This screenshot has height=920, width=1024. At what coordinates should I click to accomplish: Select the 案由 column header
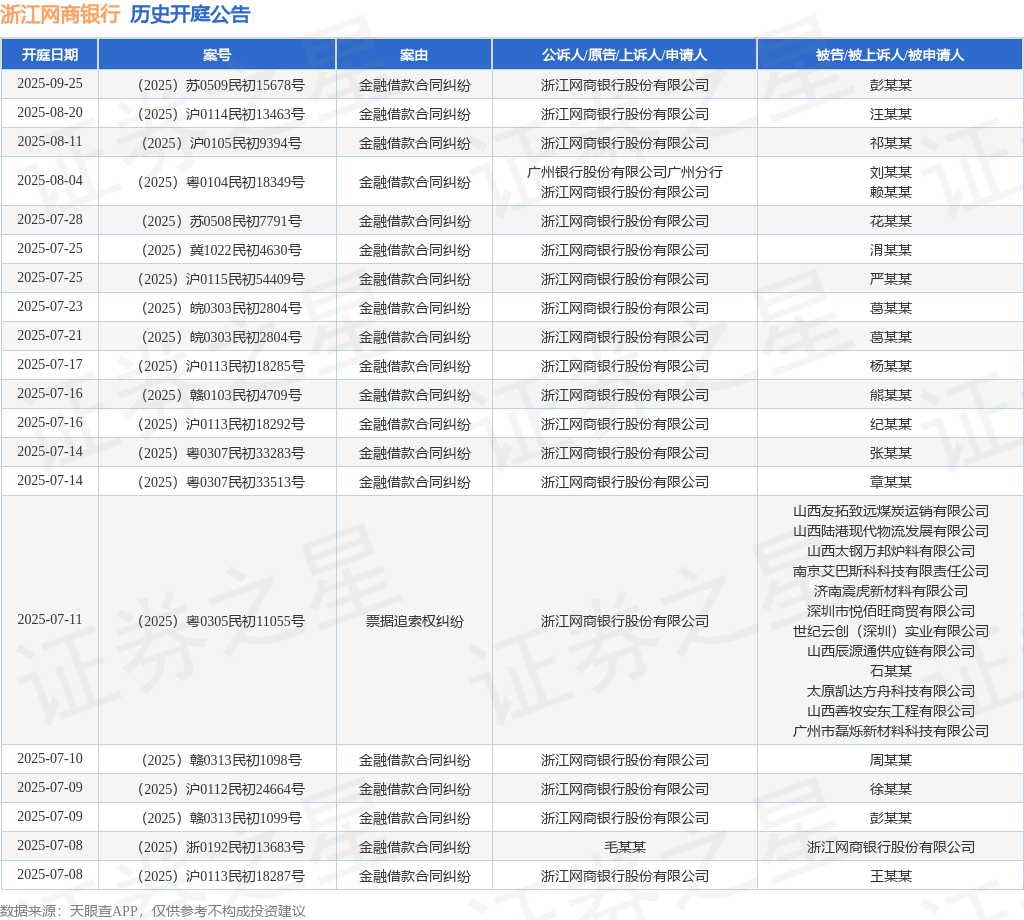[414, 55]
